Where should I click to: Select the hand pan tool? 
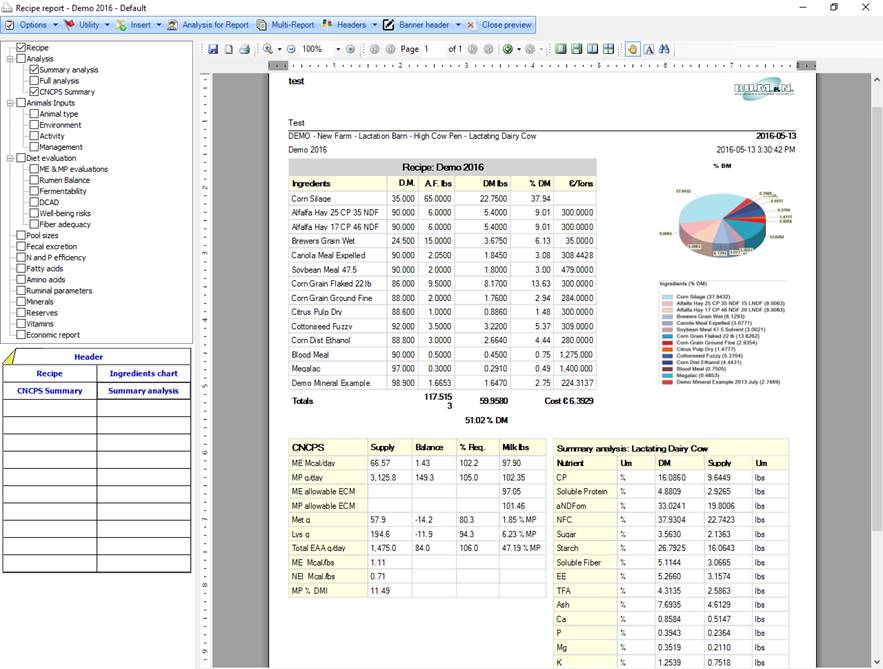[x=632, y=50]
